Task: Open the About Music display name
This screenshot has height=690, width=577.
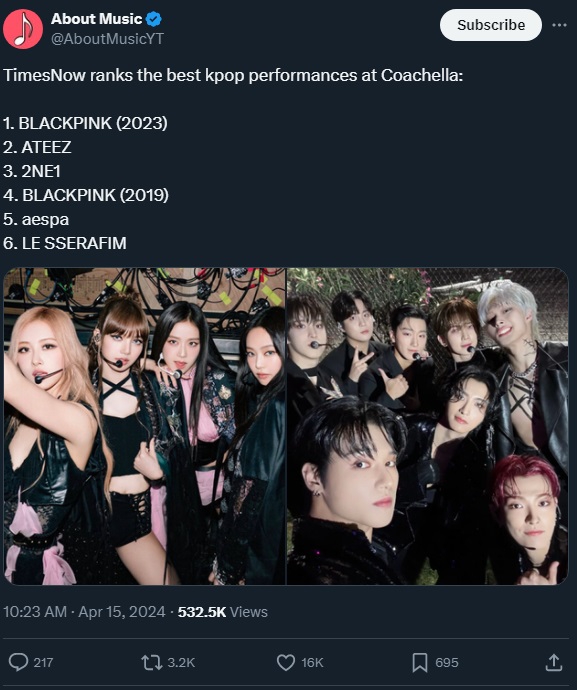Action: pyautogui.click(x=96, y=19)
